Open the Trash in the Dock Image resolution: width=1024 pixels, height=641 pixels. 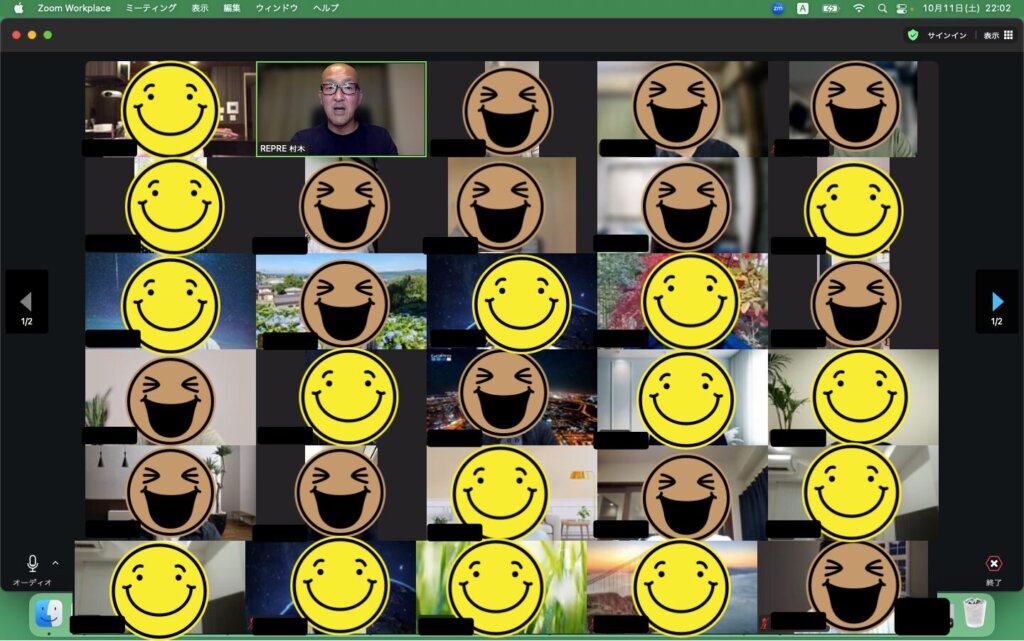tap(974, 612)
